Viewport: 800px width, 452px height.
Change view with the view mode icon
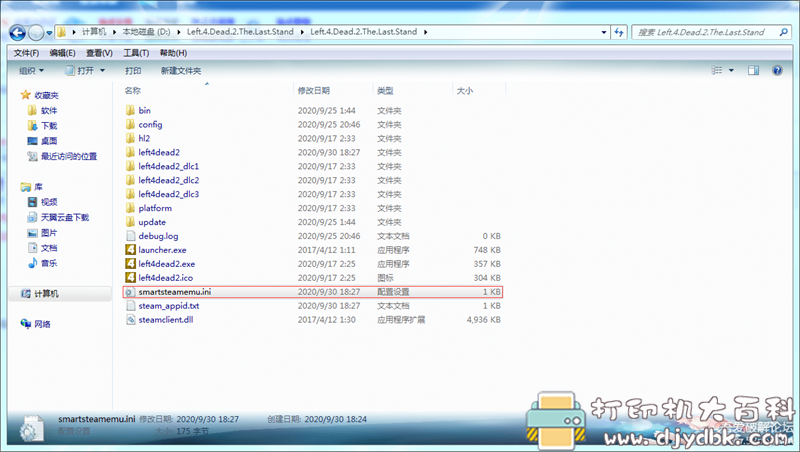point(717,70)
